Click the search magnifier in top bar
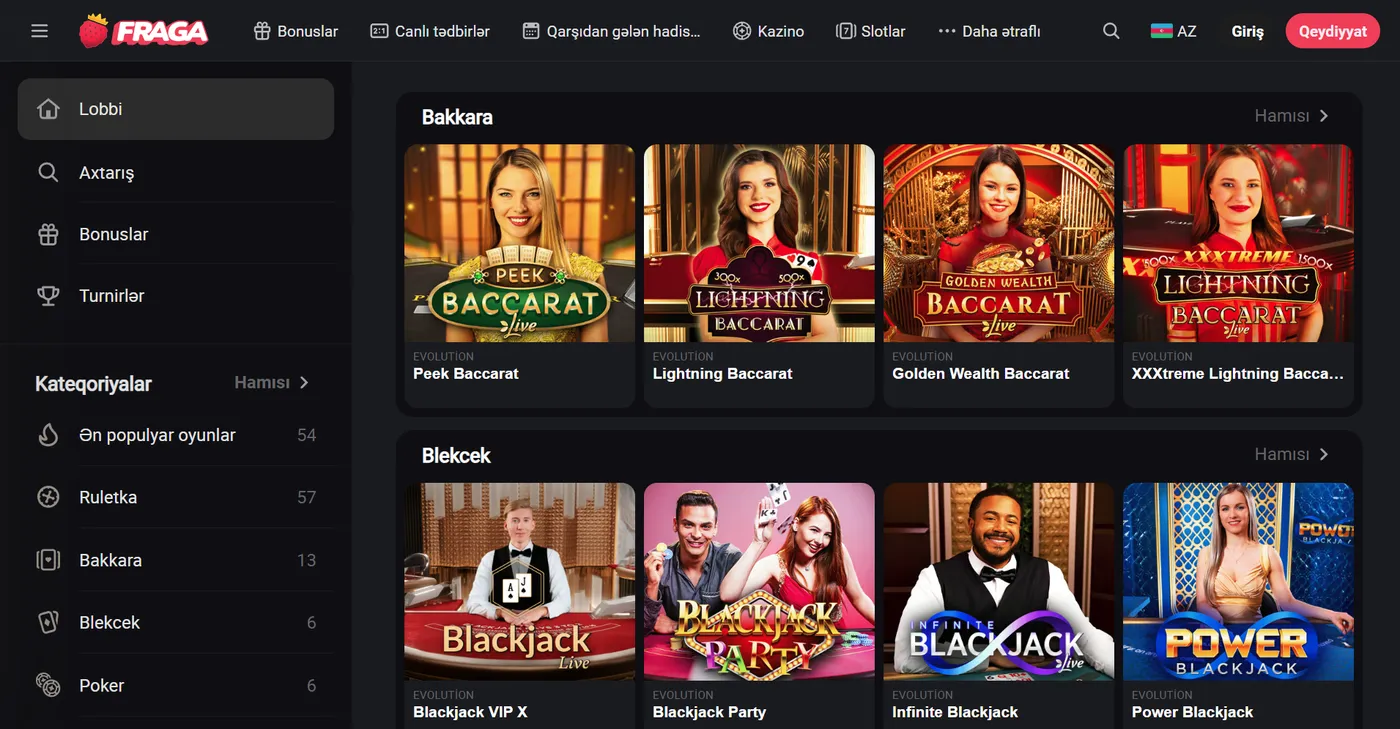Screen dimensions: 1400x729 pos(1111,31)
